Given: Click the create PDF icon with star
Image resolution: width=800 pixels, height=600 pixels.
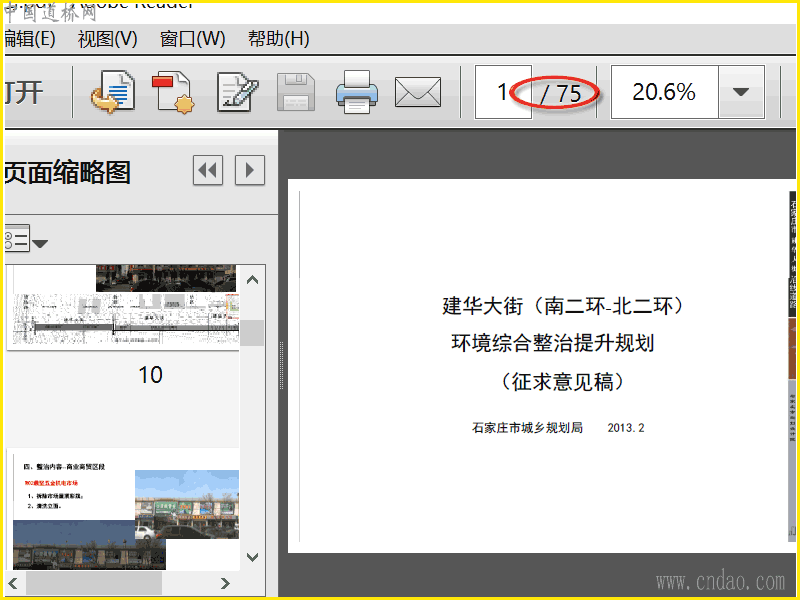Looking at the screenshot, I should 173,92.
